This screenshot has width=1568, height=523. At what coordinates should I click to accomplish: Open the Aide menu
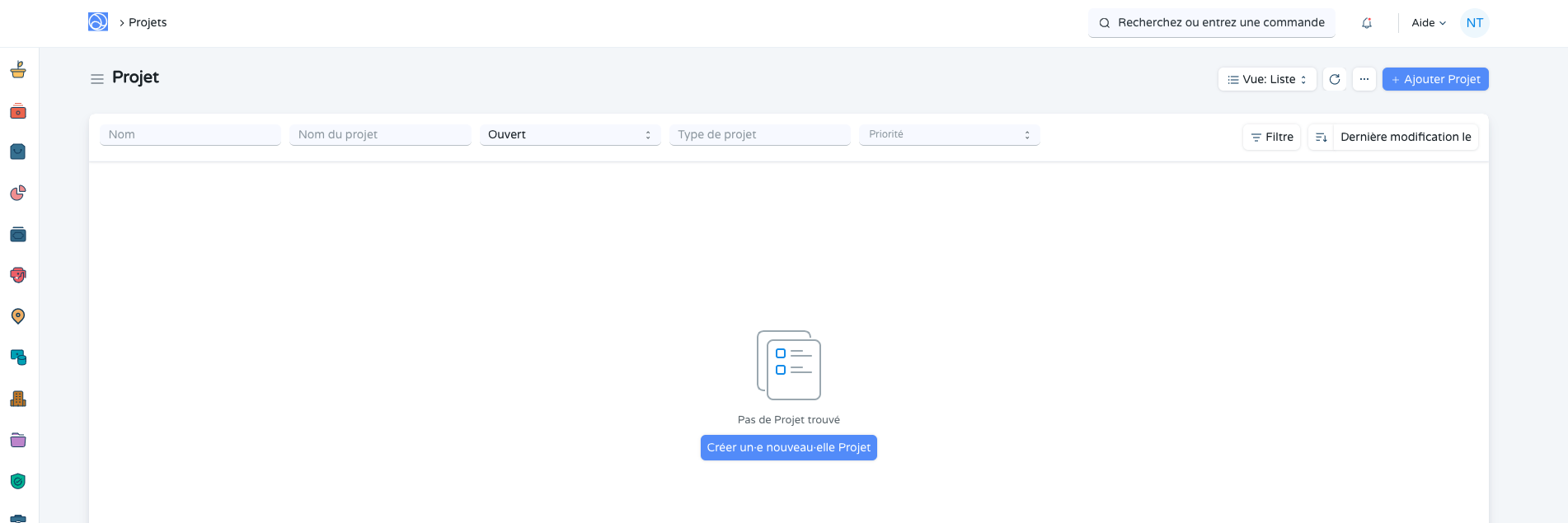(1429, 23)
